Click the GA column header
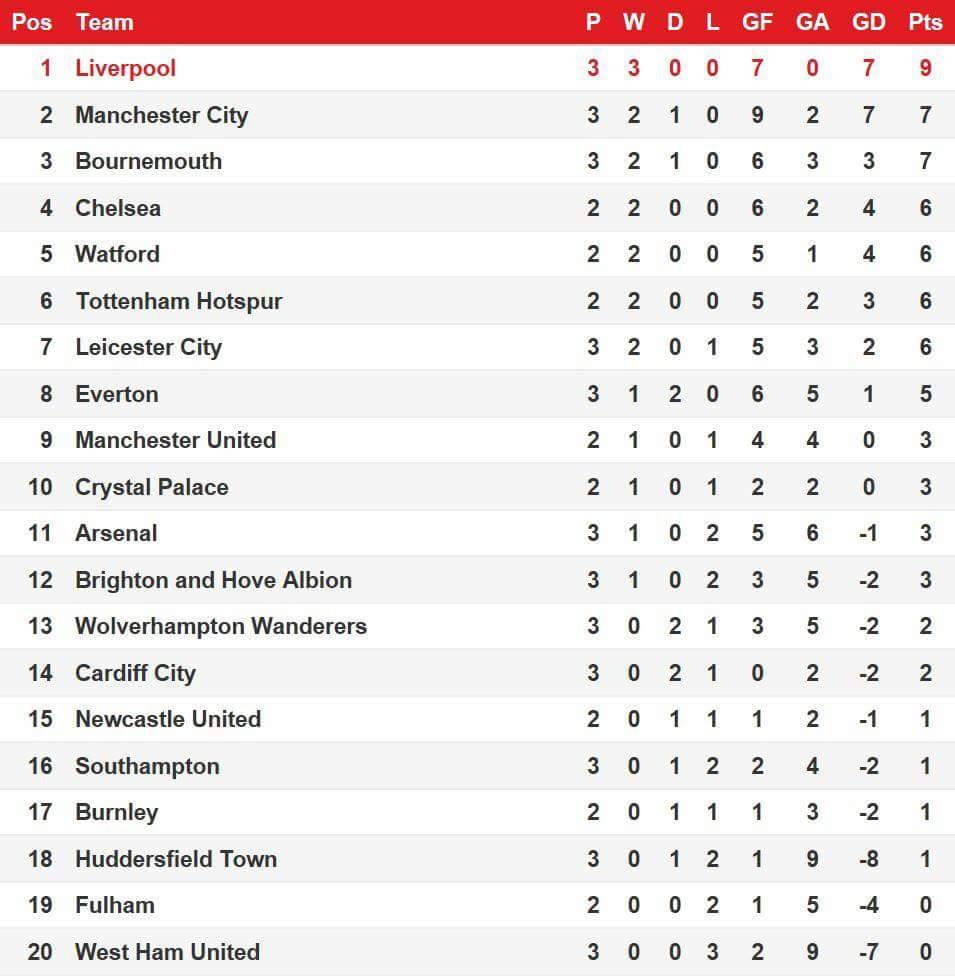This screenshot has height=976, width=955. pos(812,22)
